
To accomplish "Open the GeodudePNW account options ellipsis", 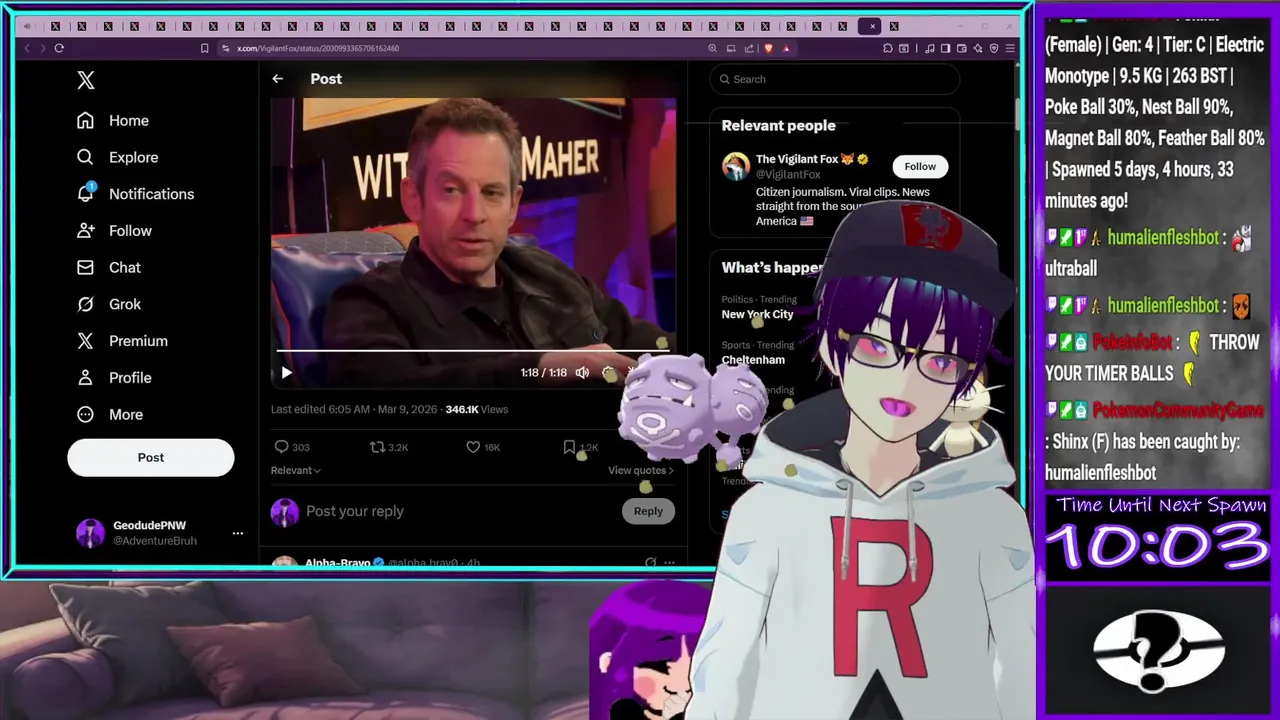I will tap(238, 533).
